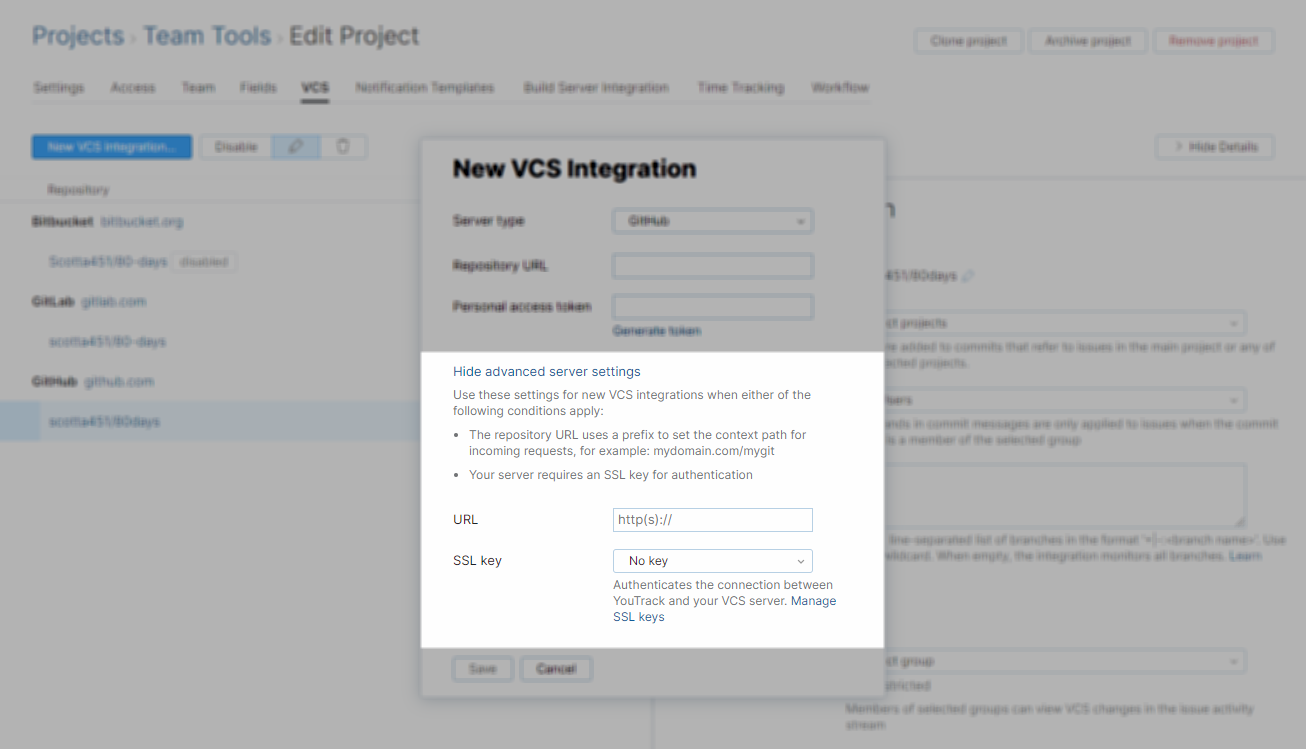Switch to the Workflow tab

pyautogui.click(x=839, y=88)
